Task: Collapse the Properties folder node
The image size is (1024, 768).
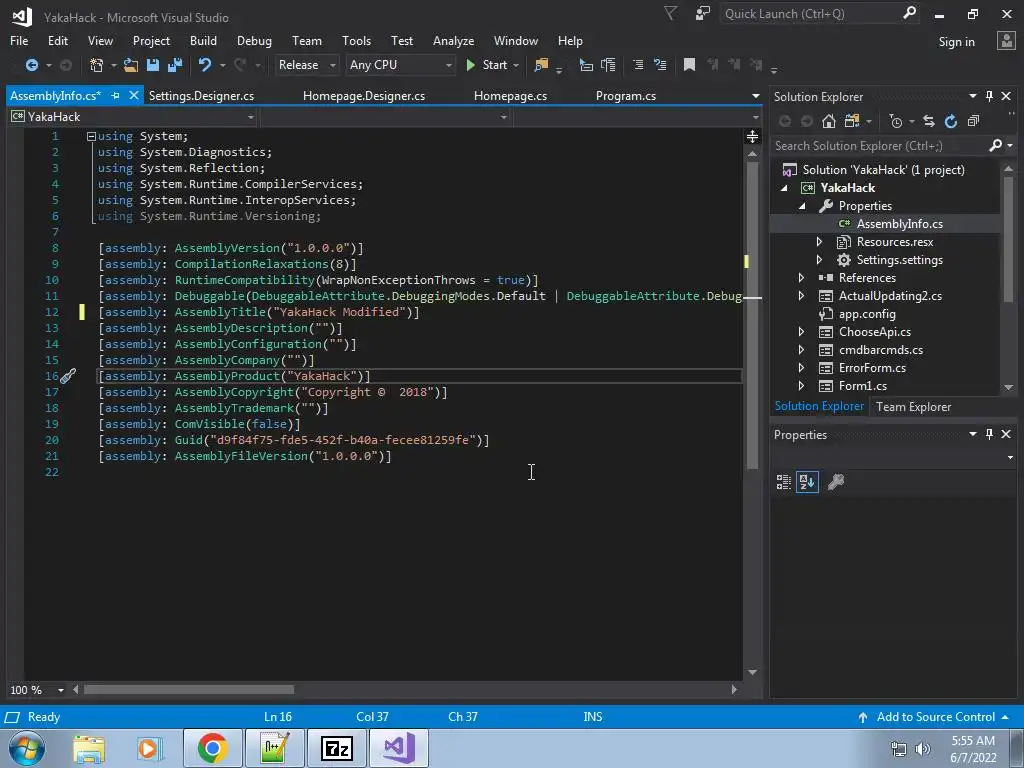Action: tap(802, 206)
